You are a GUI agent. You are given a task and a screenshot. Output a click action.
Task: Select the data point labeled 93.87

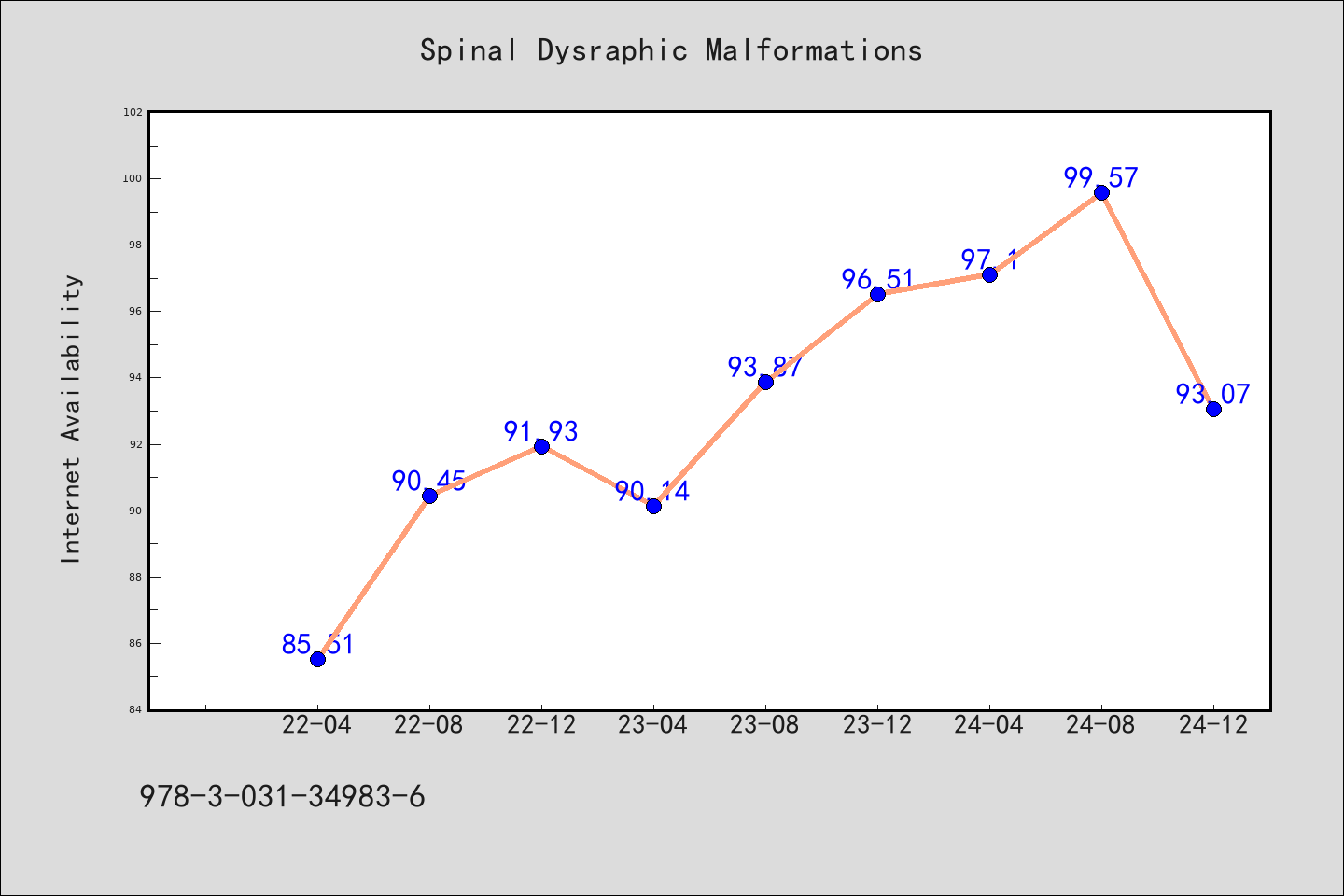(765, 382)
